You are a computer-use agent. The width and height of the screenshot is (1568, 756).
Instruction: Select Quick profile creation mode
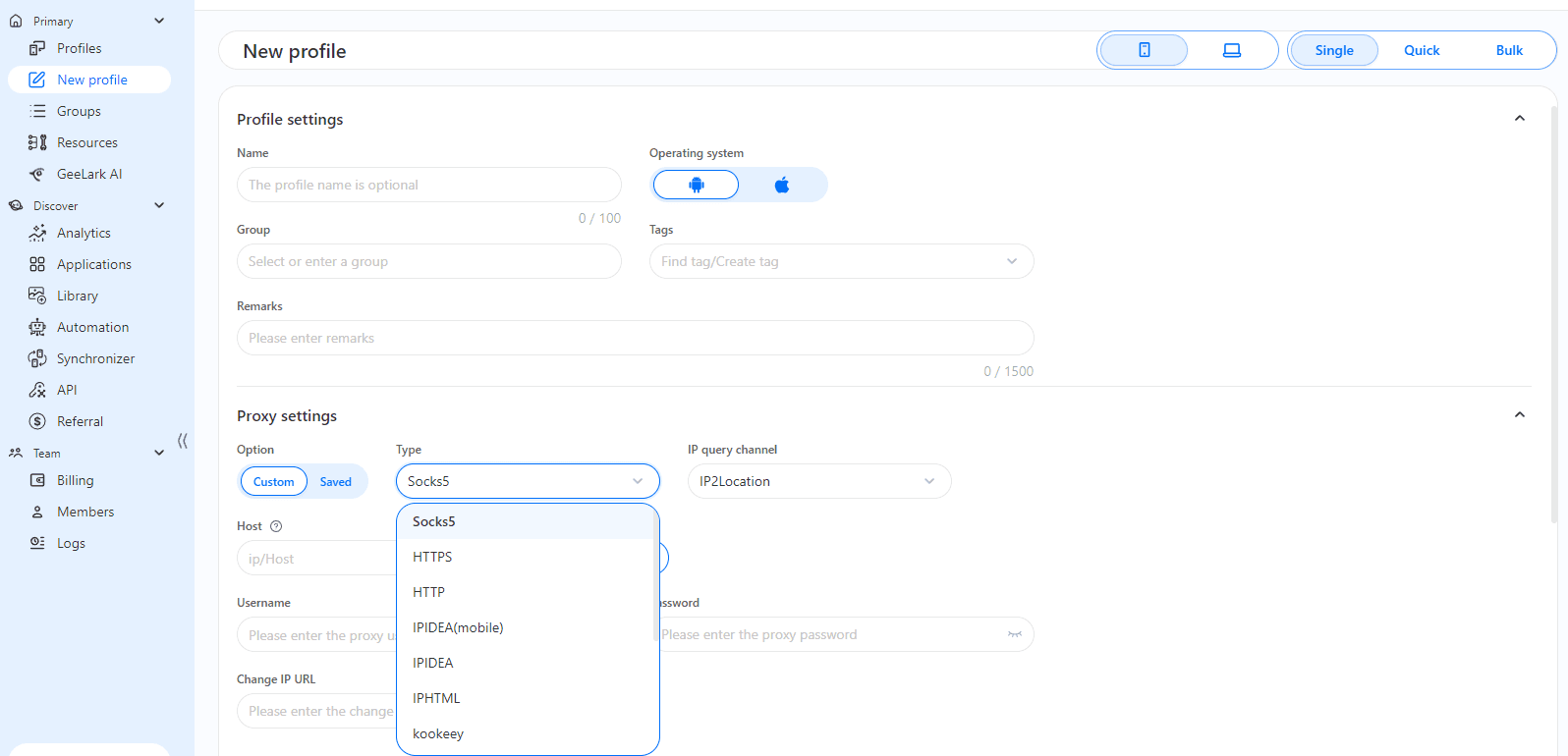pyautogui.click(x=1421, y=50)
